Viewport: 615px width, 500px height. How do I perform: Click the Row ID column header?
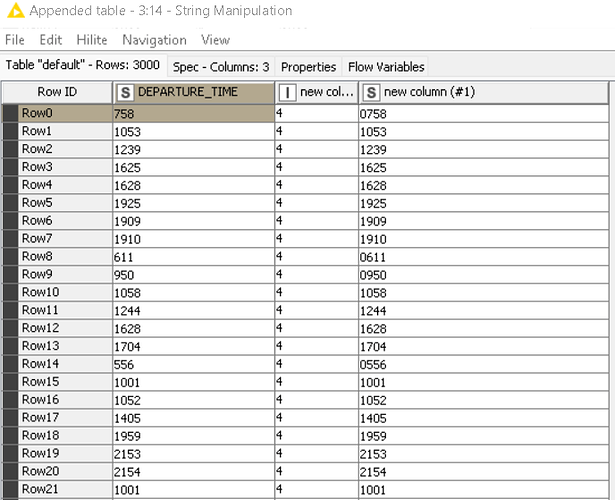pyautogui.click(x=57, y=92)
